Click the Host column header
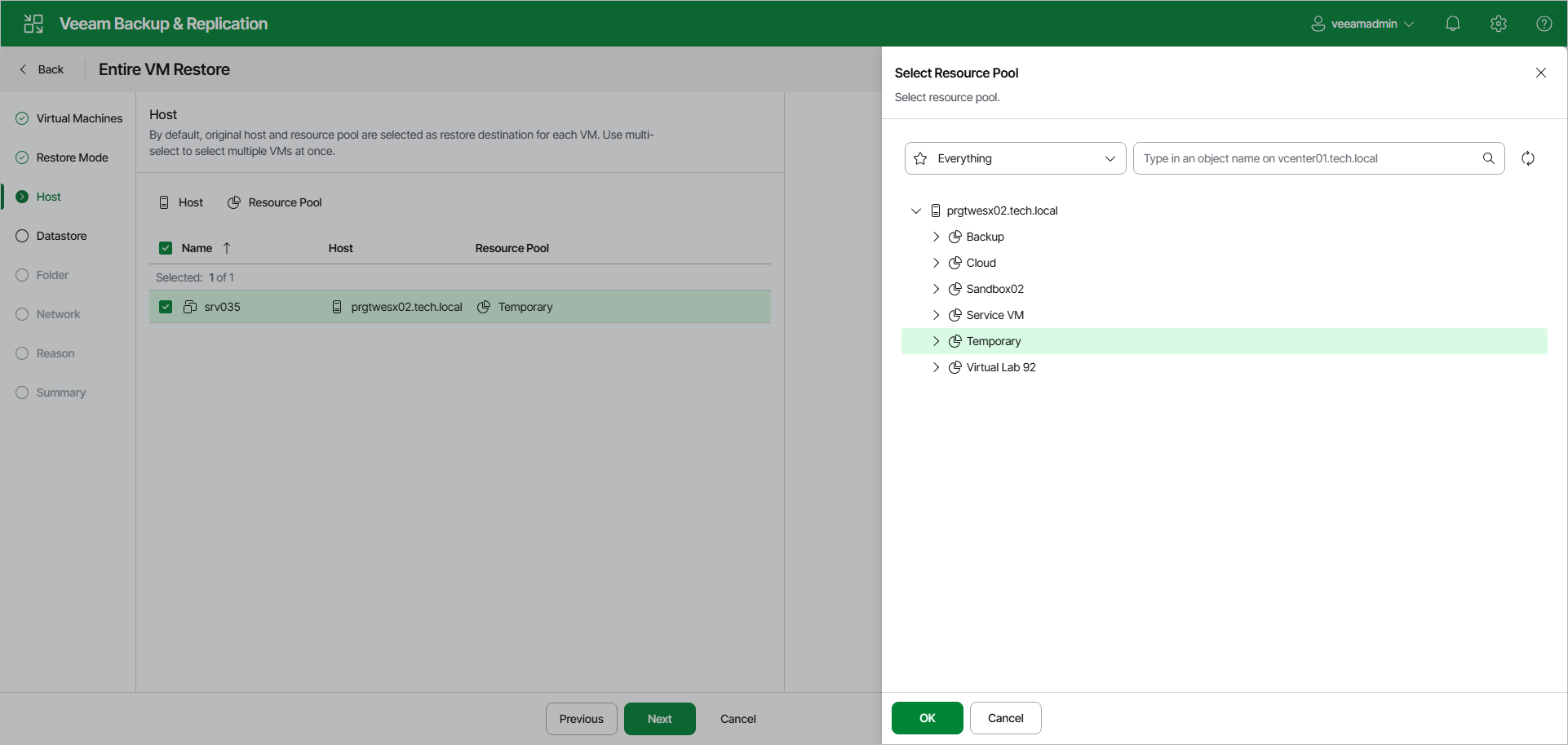 (x=341, y=248)
